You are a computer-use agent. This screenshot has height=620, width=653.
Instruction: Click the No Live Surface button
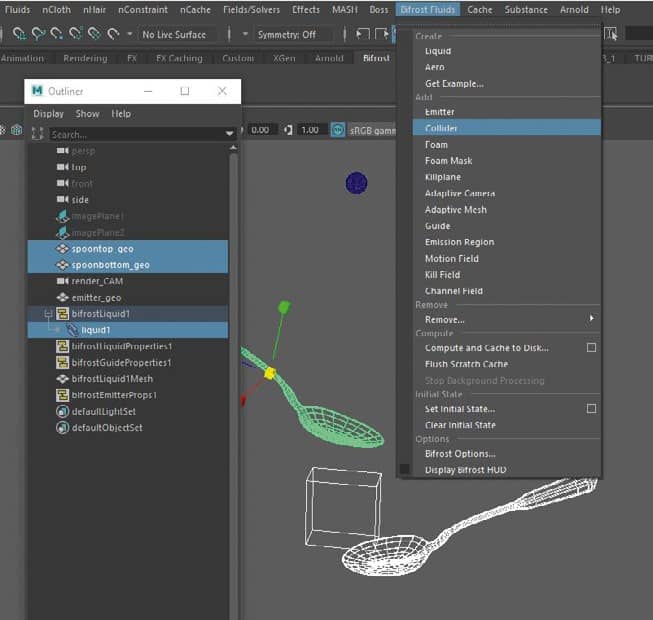pos(174,35)
